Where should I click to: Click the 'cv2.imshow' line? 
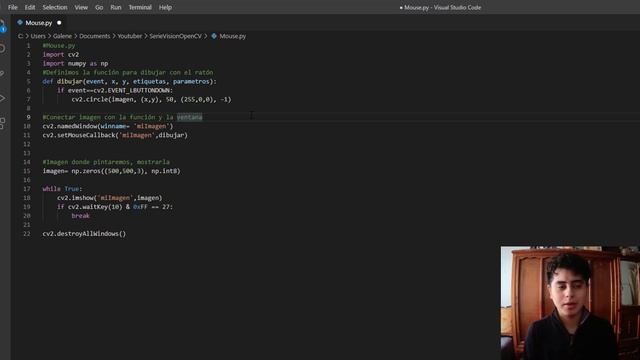pos(109,198)
